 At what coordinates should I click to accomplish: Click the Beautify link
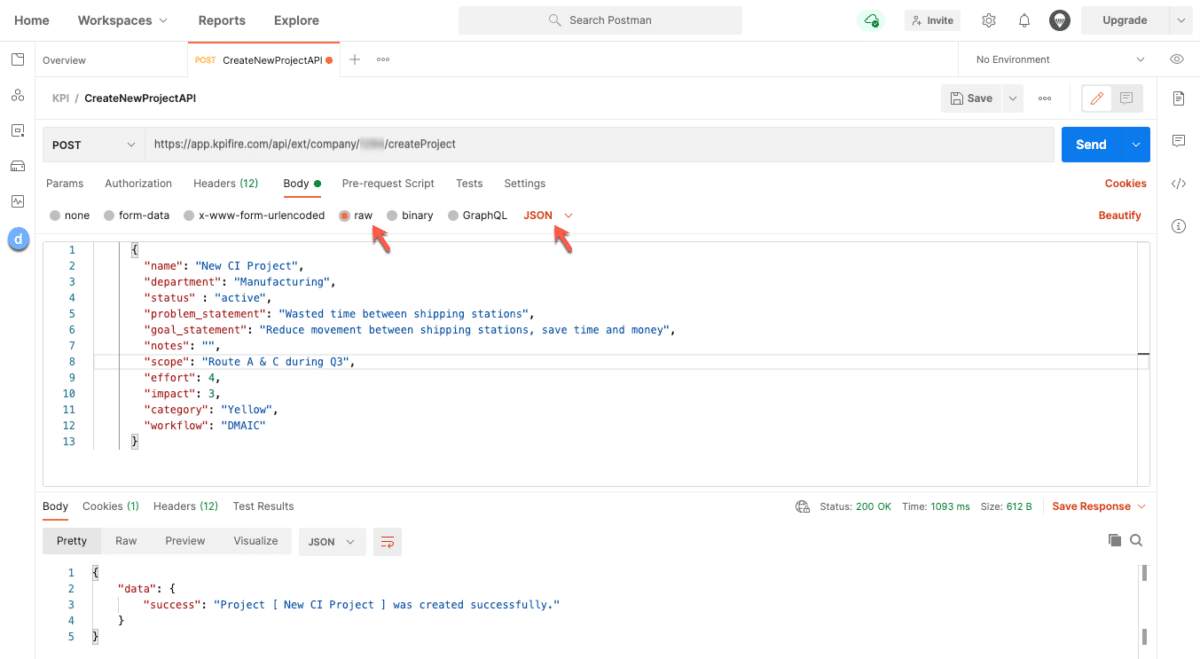[x=1120, y=215]
